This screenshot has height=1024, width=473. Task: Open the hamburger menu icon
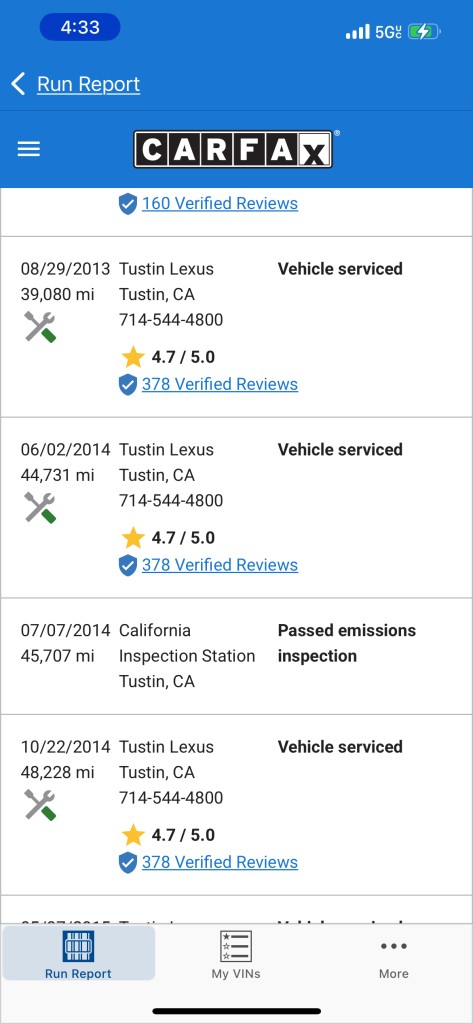click(29, 149)
